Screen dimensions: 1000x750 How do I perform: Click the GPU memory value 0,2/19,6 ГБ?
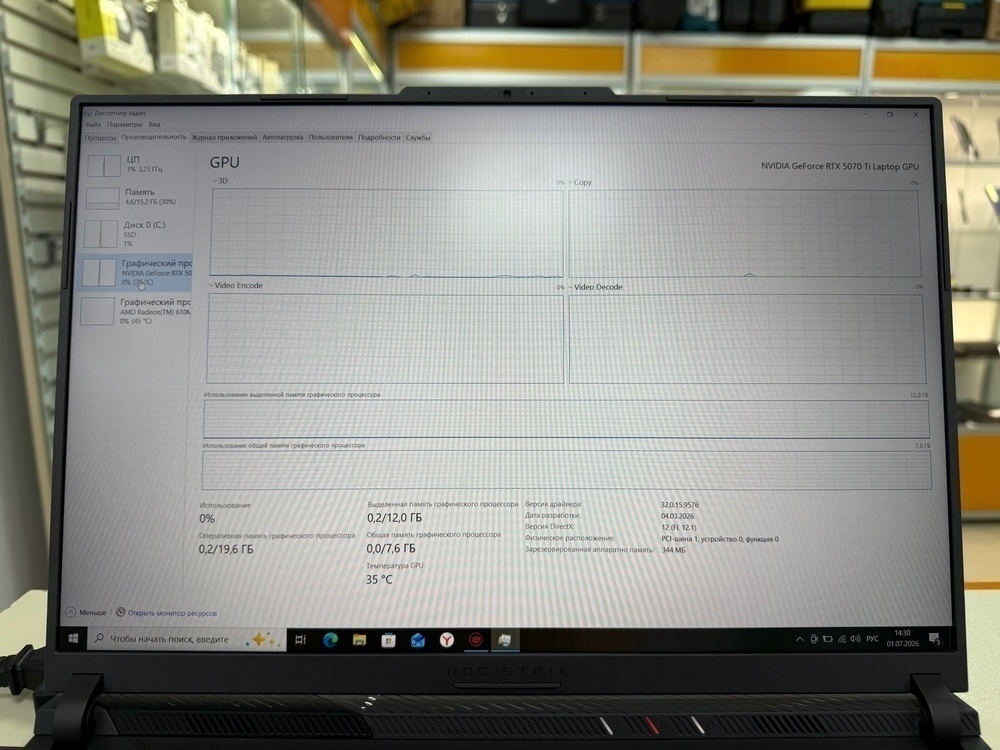(x=226, y=549)
